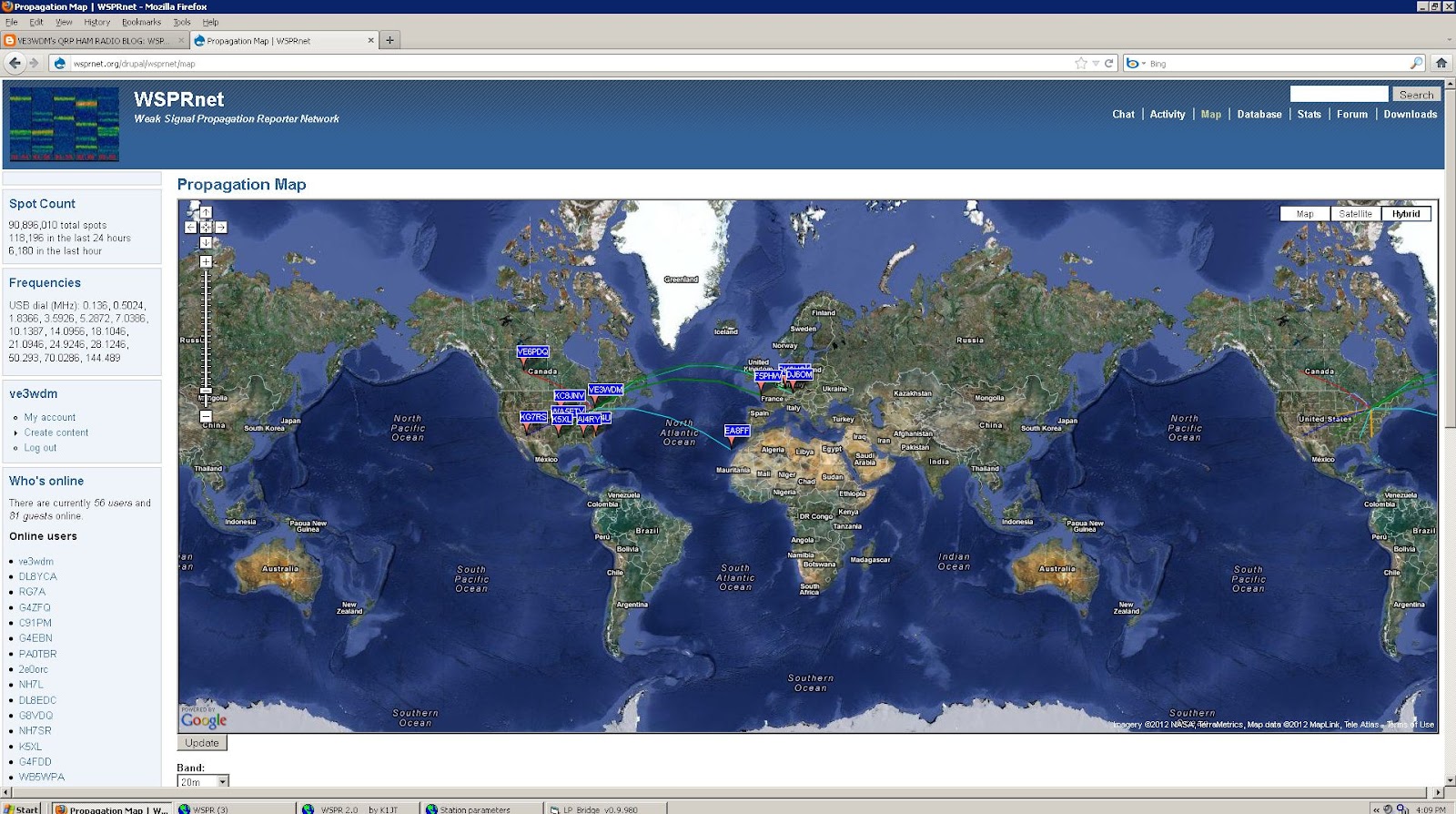This screenshot has height=814, width=1456.
Task: Open the History menu
Action: (97, 22)
